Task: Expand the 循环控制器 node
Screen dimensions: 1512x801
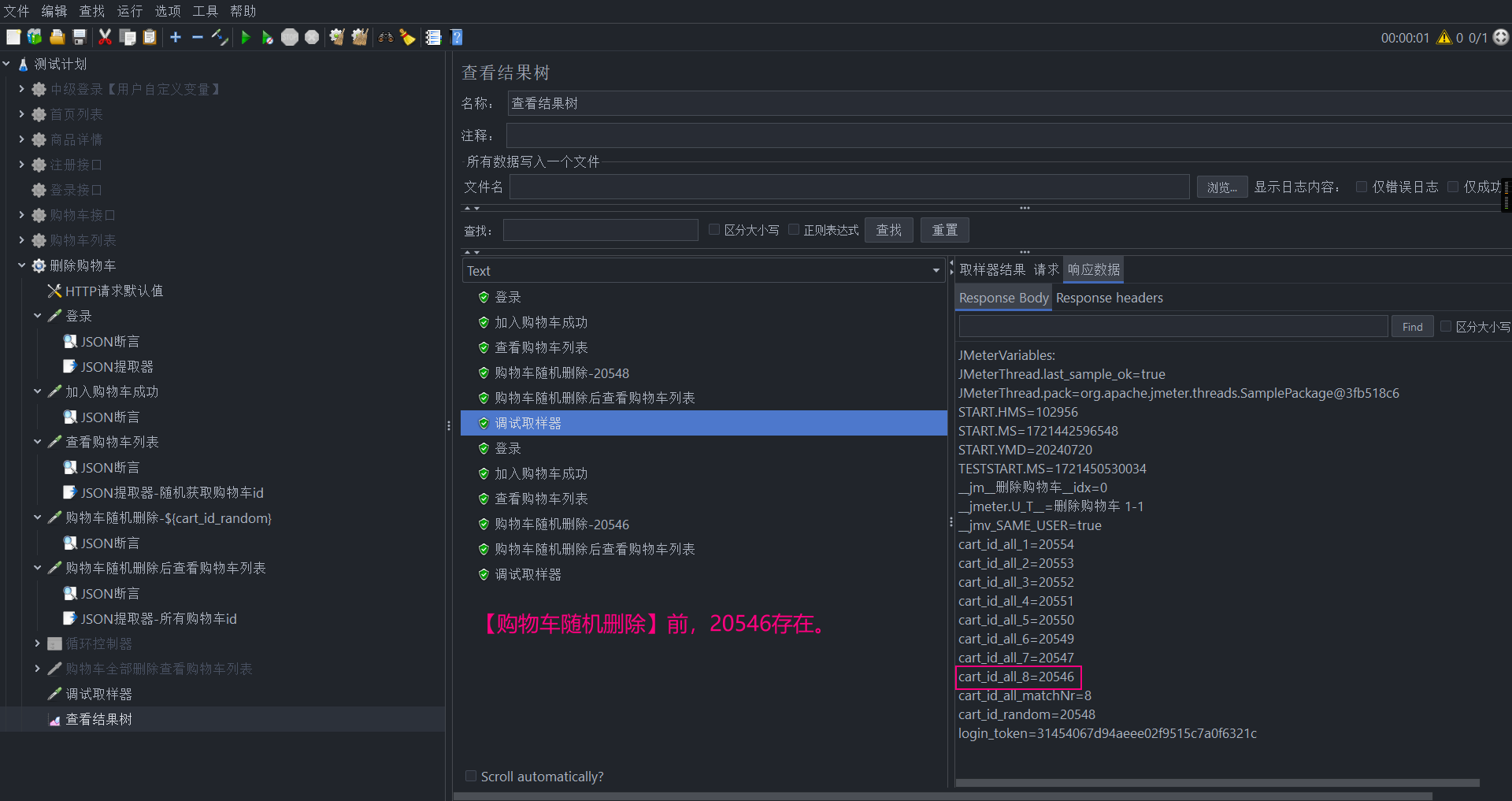Action: point(37,643)
